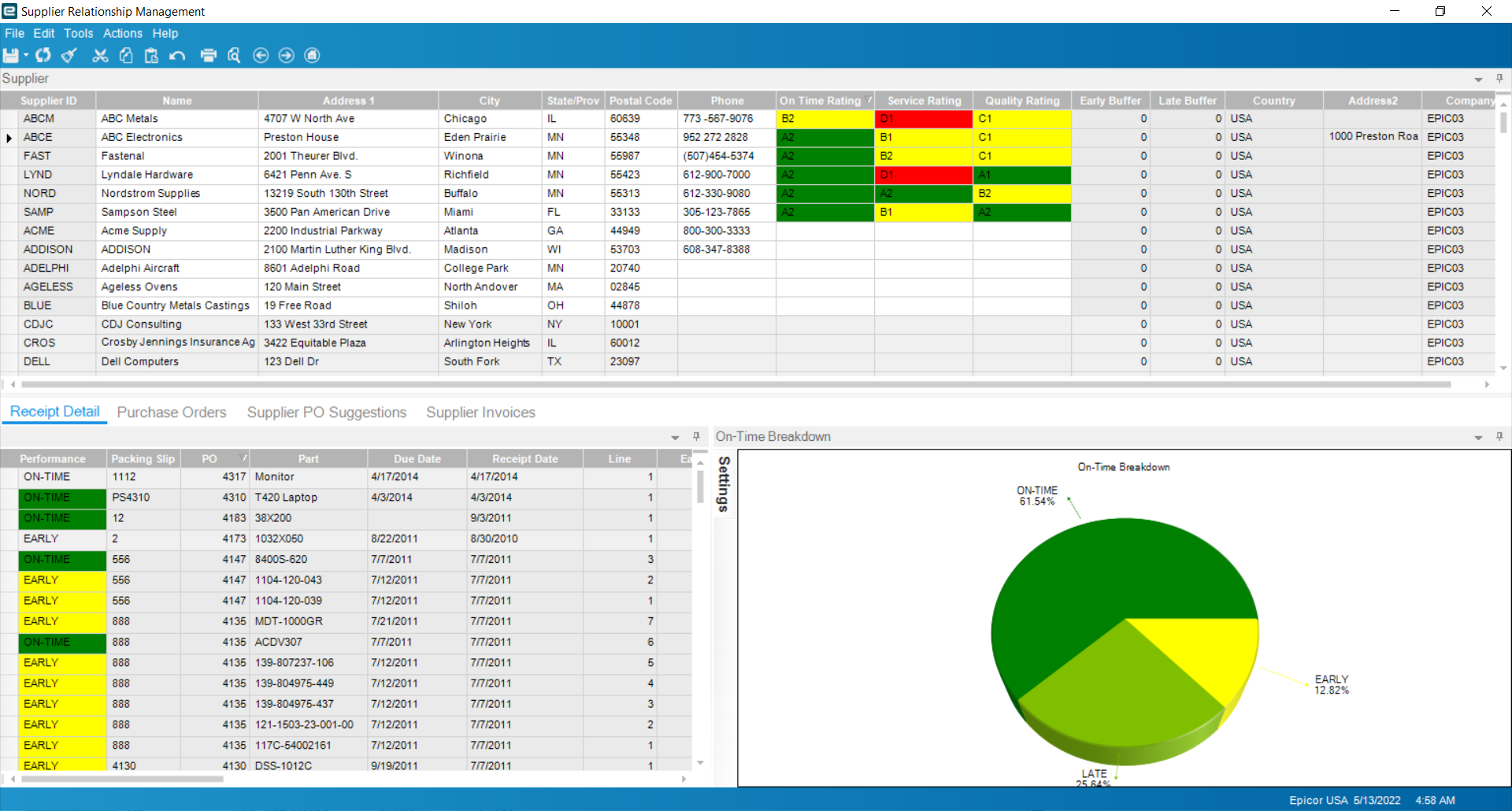This screenshot has height=811, width=1512.
Task: Open the Save button dropdown arrow
Action: click(x=26, y=55)
